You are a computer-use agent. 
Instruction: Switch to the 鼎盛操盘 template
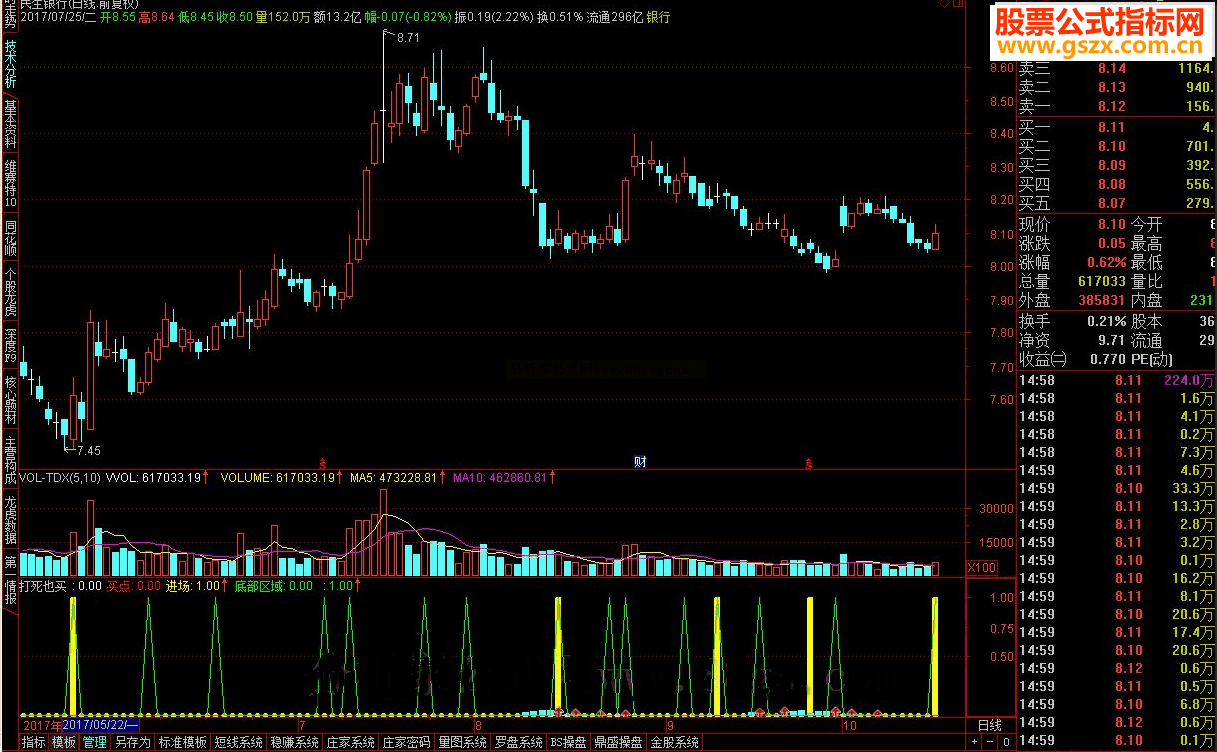(618, 743)
